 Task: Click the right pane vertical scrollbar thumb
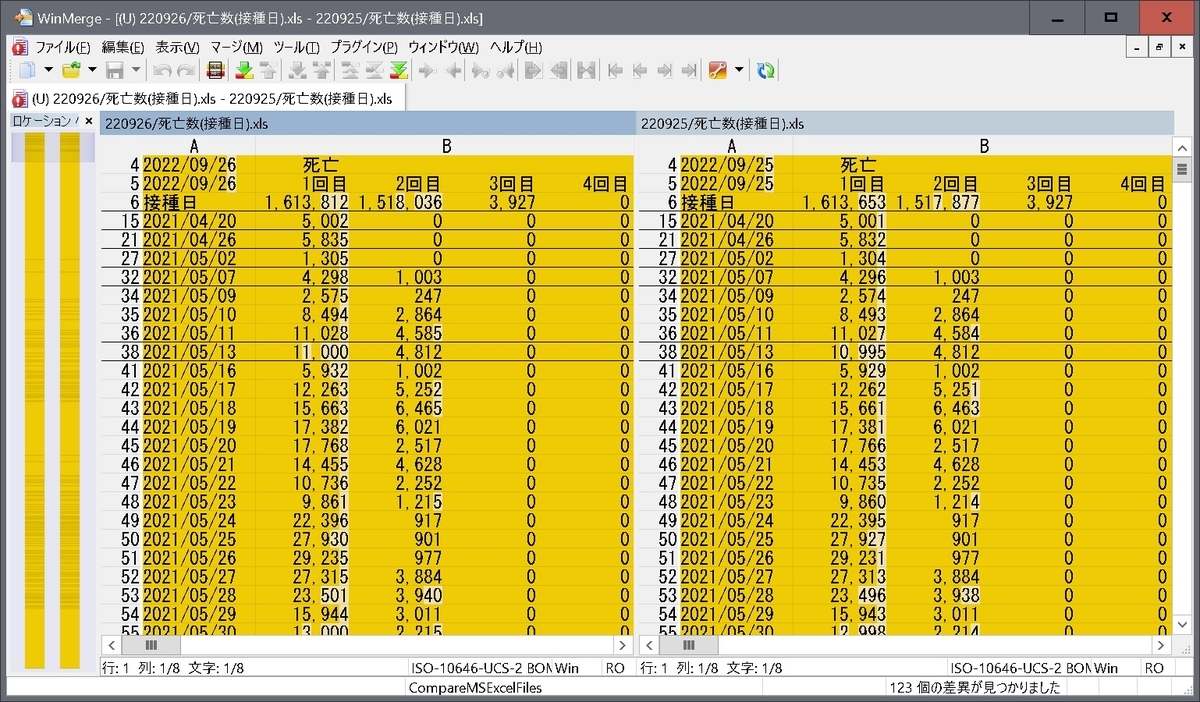pyautogui.click(x=1182, y=169)
